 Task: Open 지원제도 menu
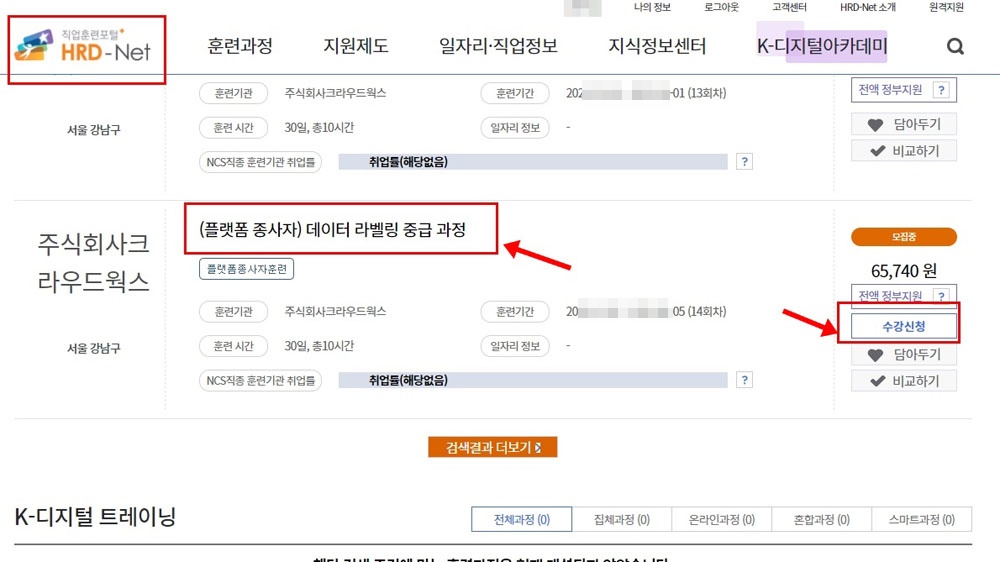(355, 46)
